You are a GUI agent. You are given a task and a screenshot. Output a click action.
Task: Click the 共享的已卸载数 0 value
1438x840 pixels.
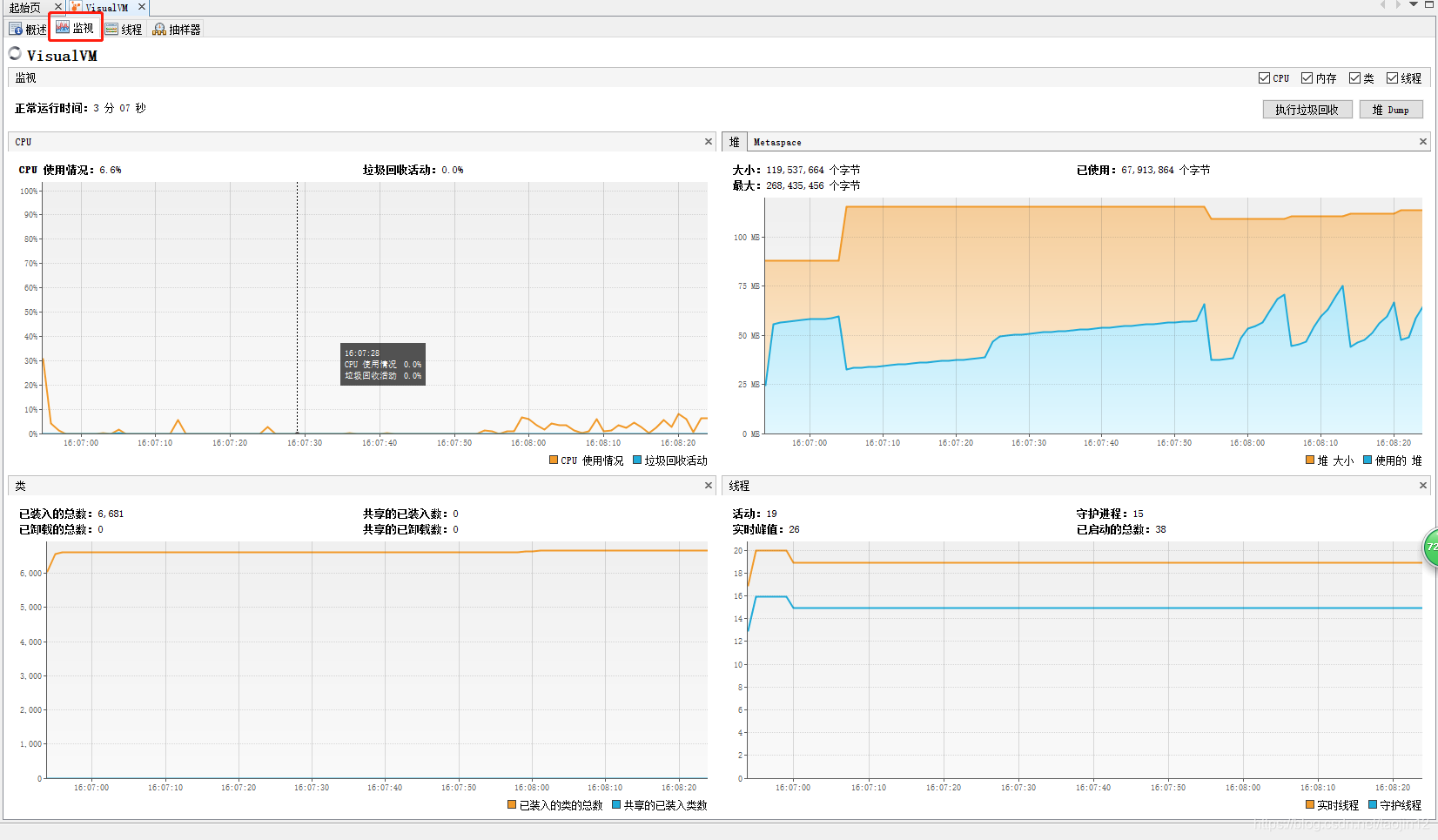click(x=455, y=529)
